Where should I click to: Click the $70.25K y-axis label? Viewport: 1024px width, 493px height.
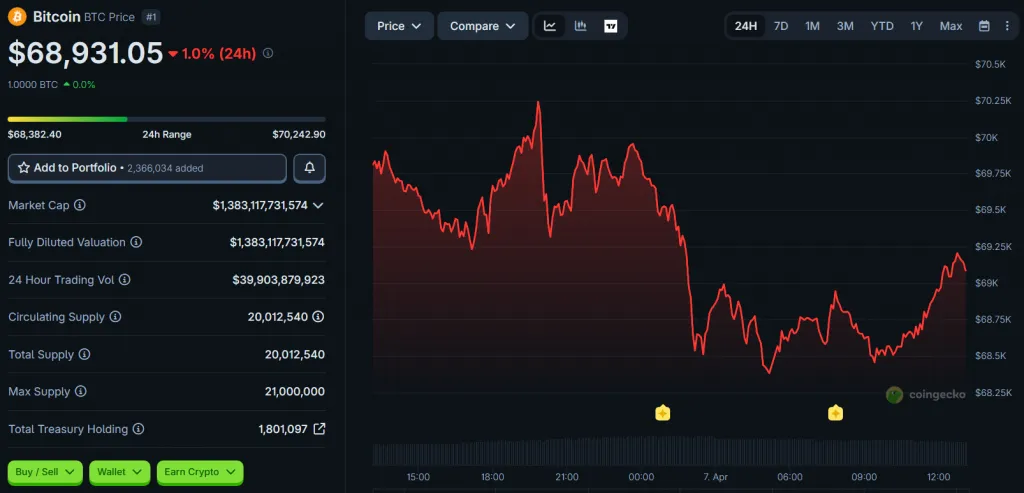pyautogui.click(x=993, y=101)
